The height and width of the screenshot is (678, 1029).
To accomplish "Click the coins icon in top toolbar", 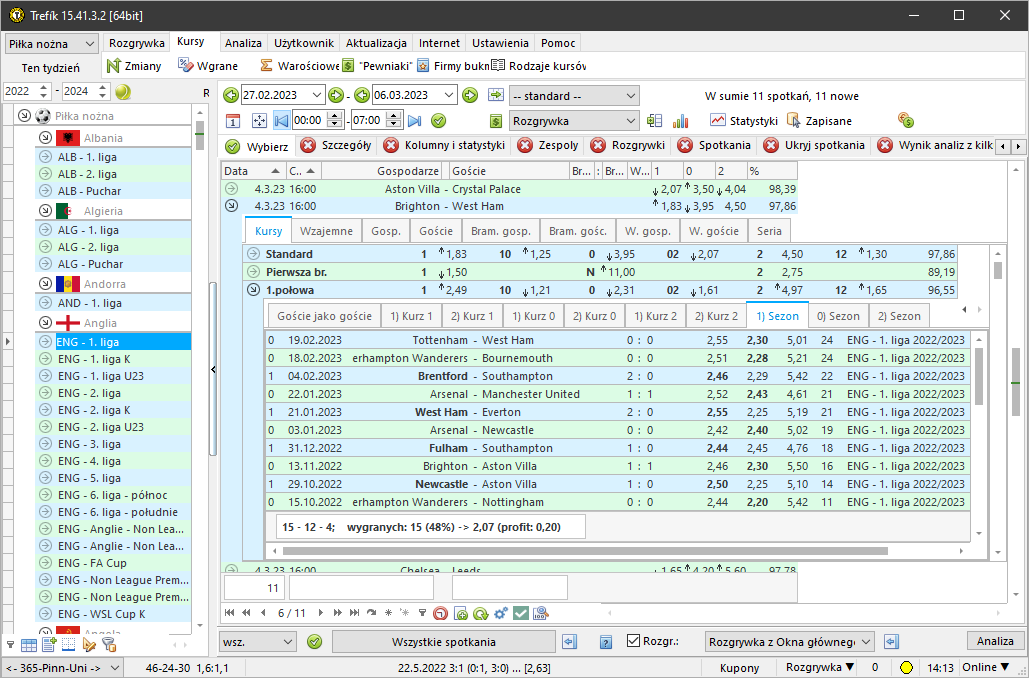I will coord(906,120).
